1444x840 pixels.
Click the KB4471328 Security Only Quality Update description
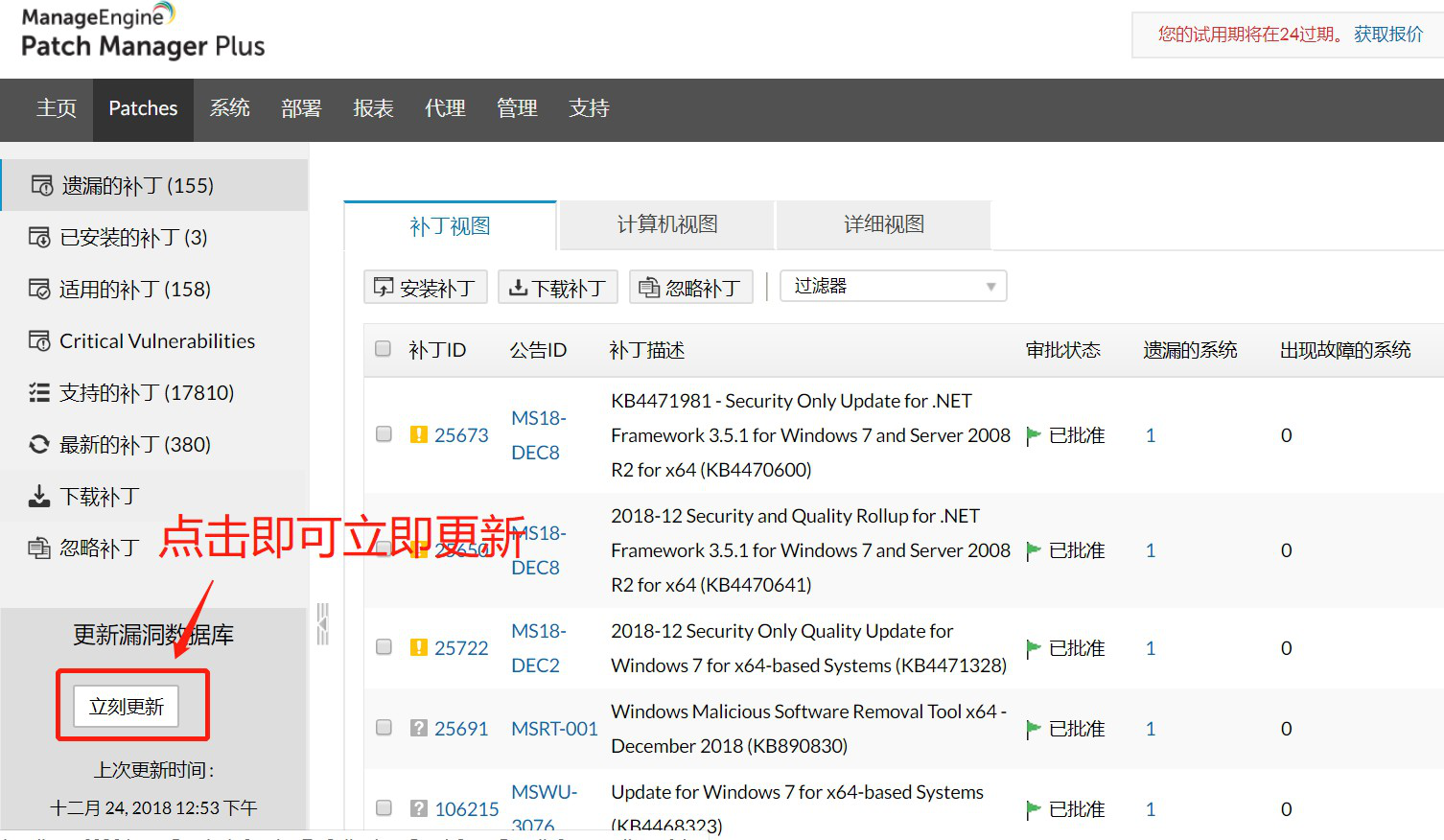(x=808, y=648)
